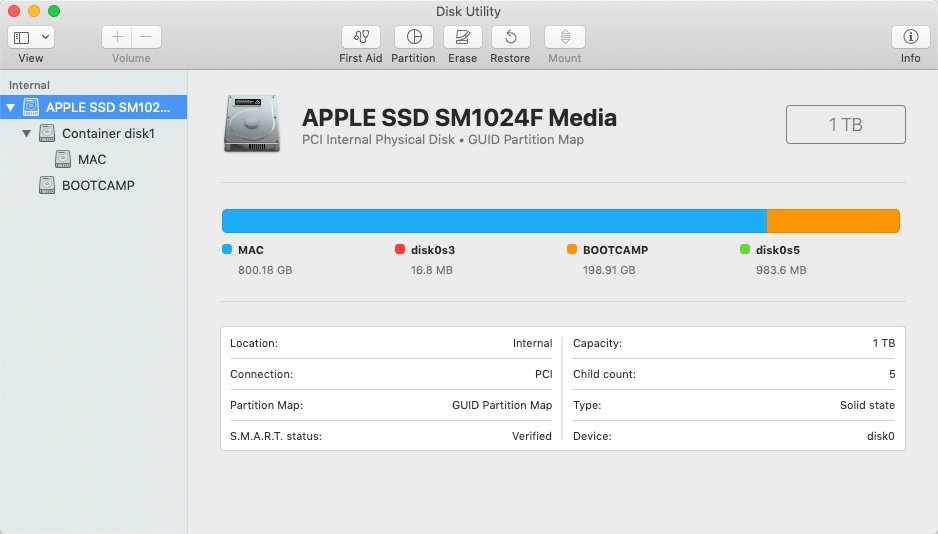The image size is (938, 534).
Task: Run First Aid on the disk
Action: [x=360, y=38]
